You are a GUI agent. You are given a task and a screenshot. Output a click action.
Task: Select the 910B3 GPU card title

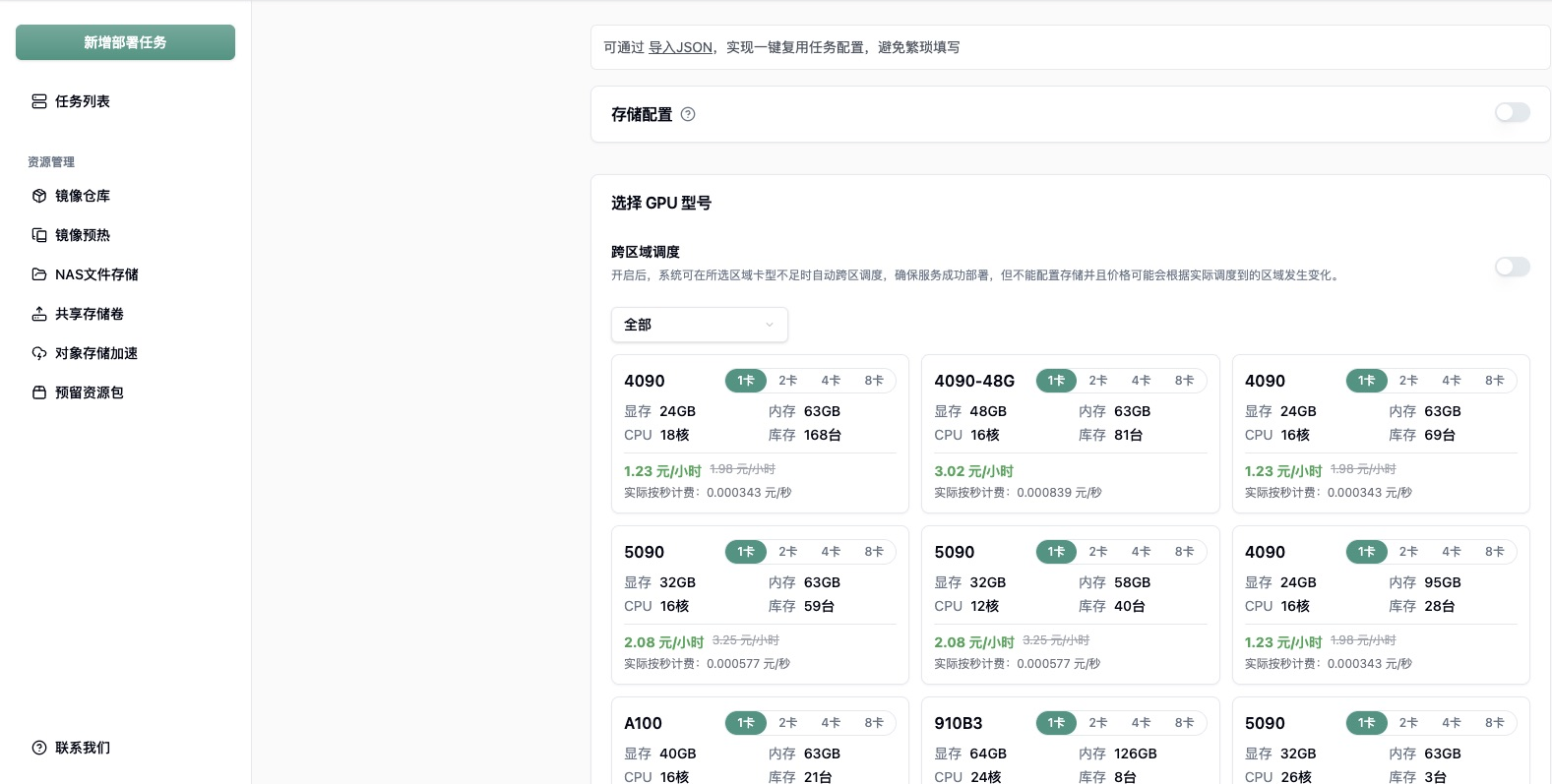pos(959,723)
